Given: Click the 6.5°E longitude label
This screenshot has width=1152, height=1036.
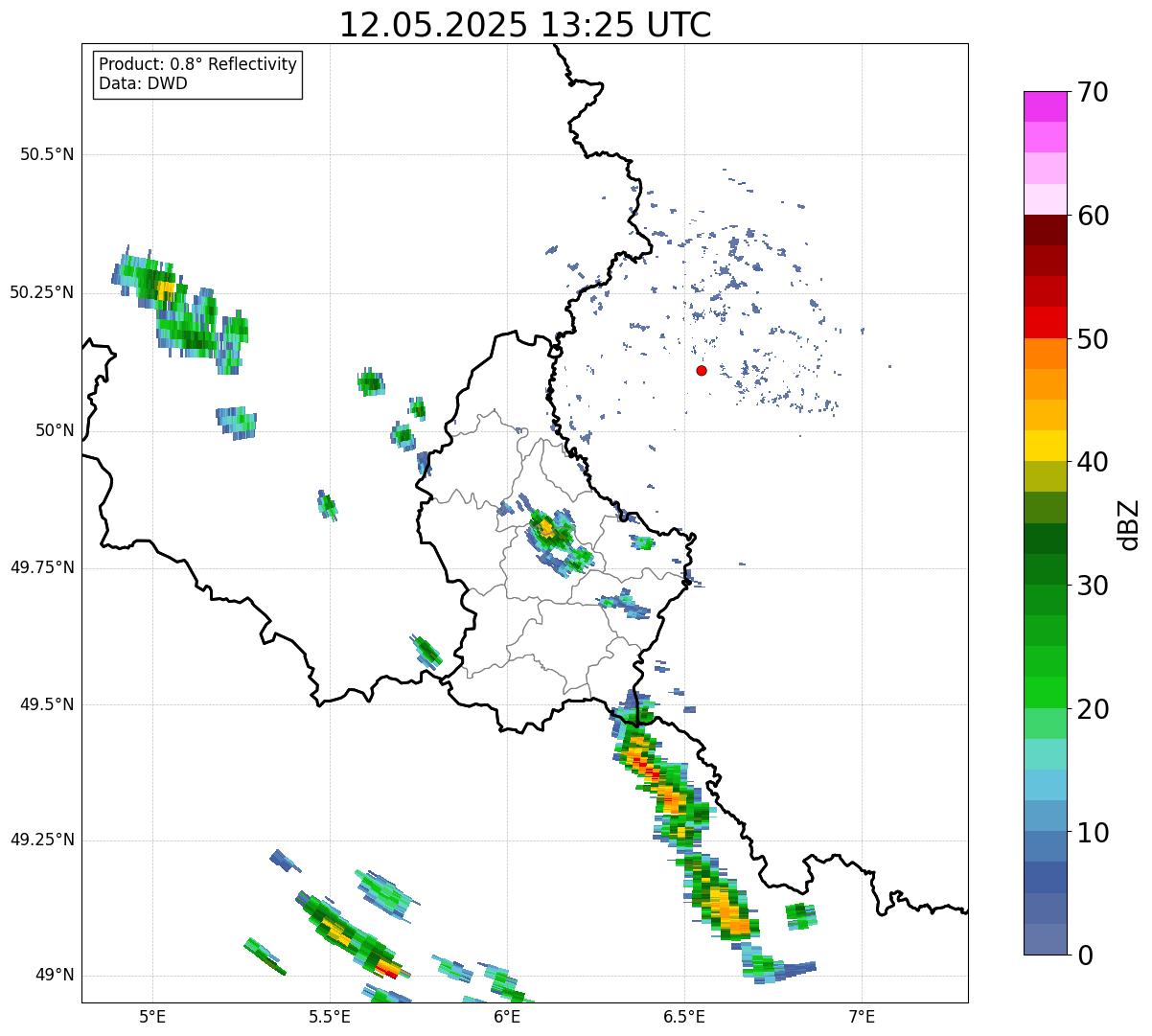Looking at the screenshot, I should (x=684, y=1017).
